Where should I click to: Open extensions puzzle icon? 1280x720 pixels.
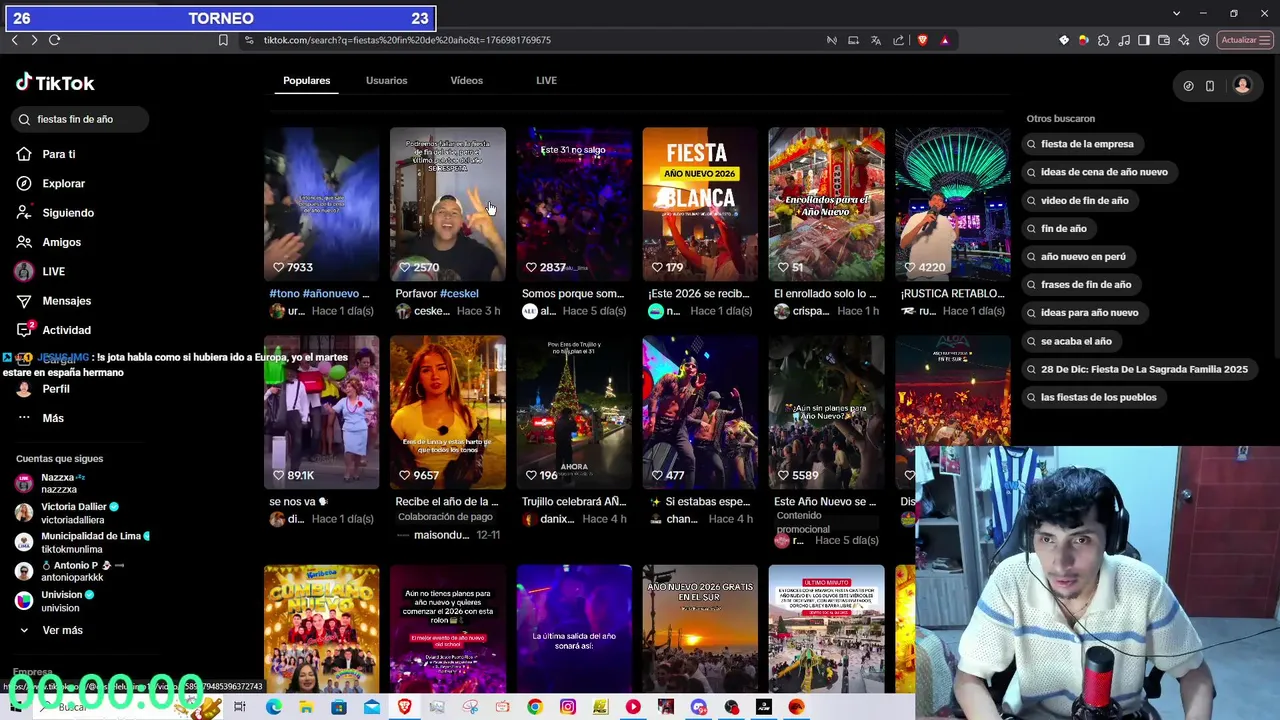(x=1103, y=40)
